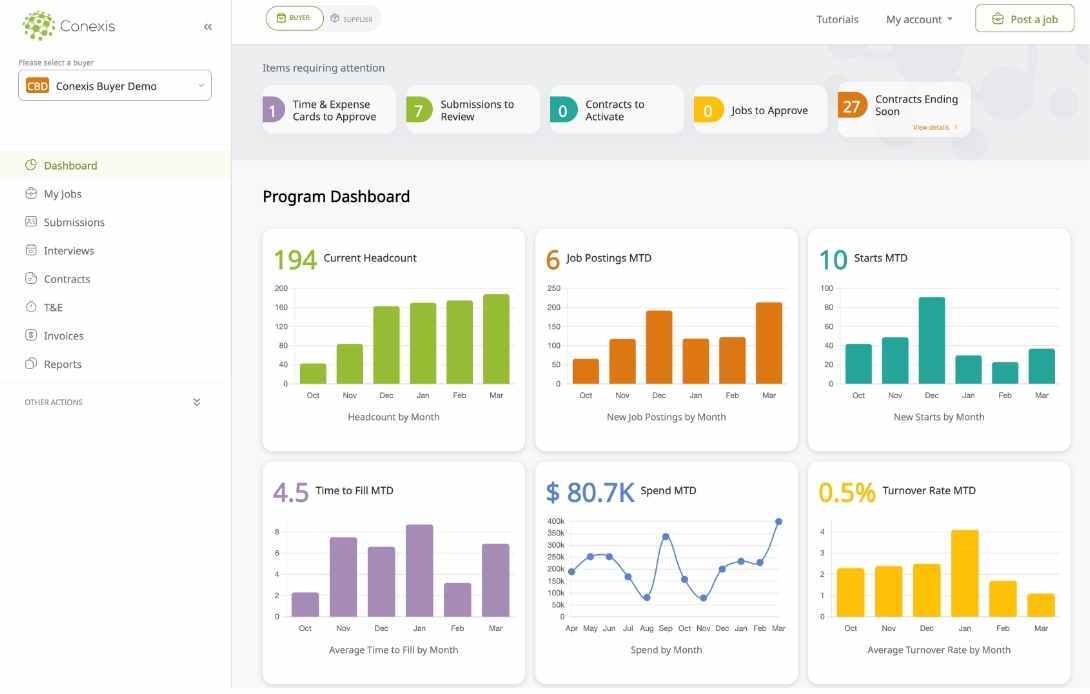Click the green 7 Submissions badge
1090x694 pixels.
point(418,110)
